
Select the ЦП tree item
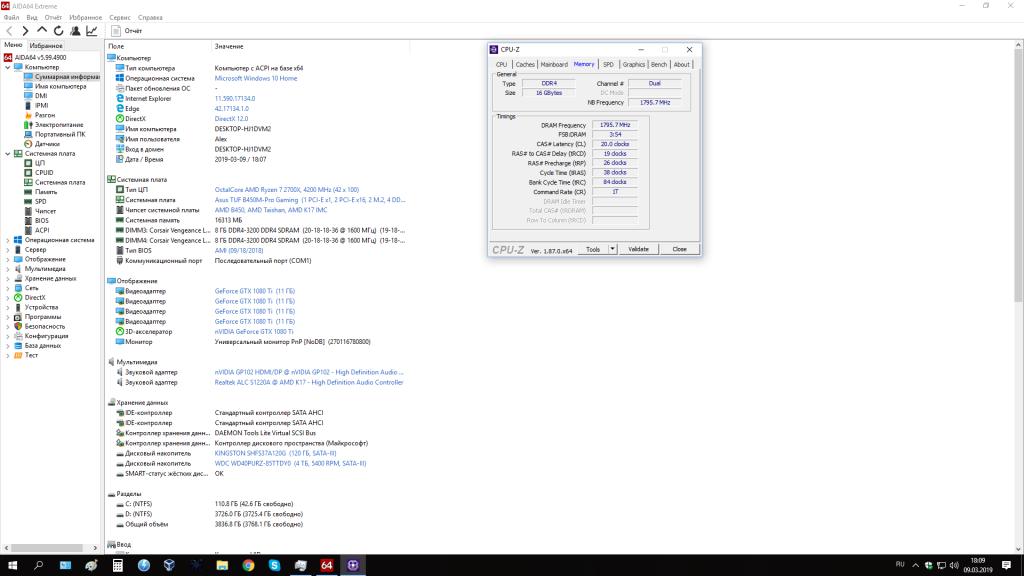click(x=40, y=163)
